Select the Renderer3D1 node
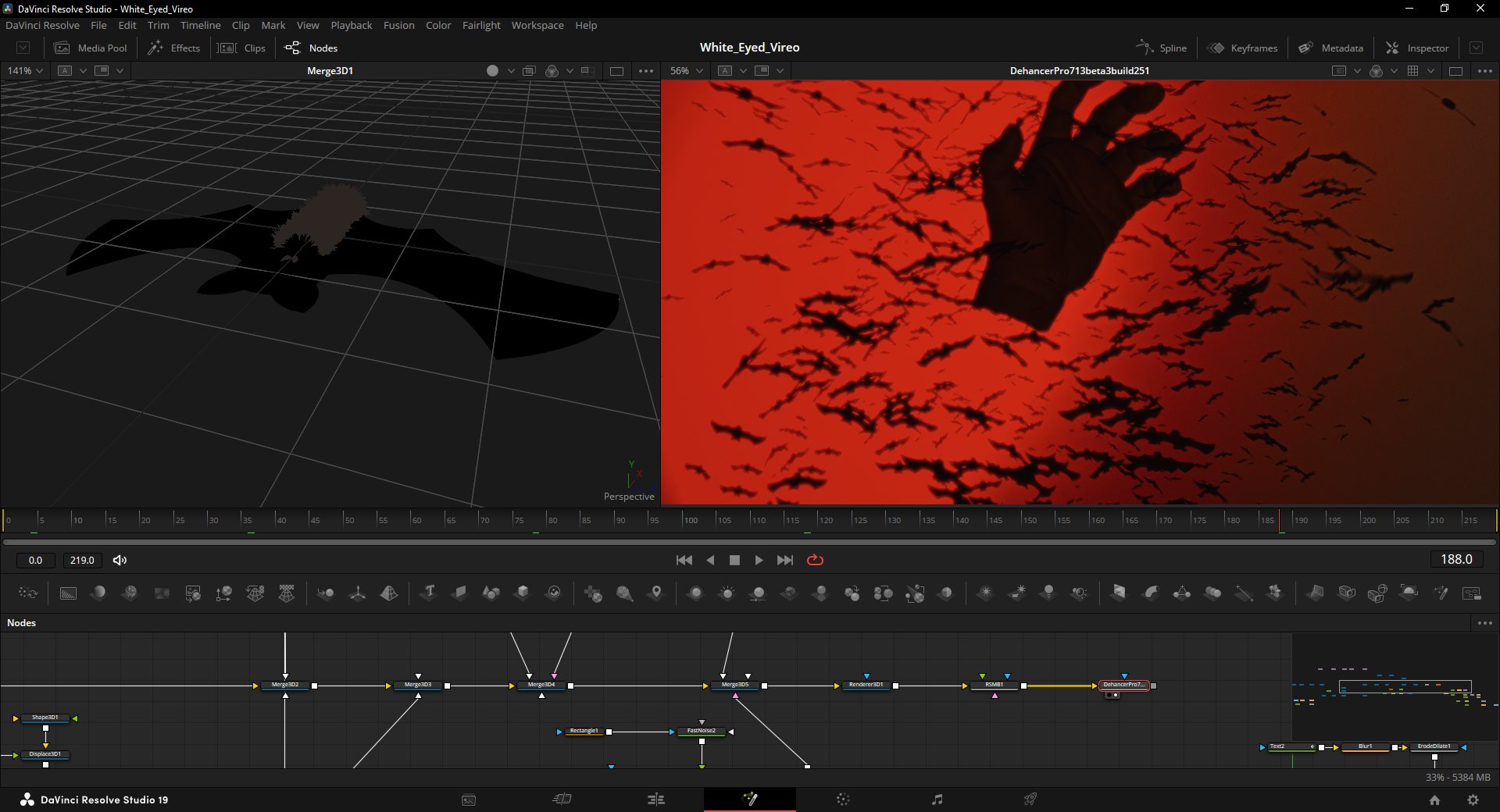The image size is (1500, 812). pyautogui.click(x=866, y=685)
